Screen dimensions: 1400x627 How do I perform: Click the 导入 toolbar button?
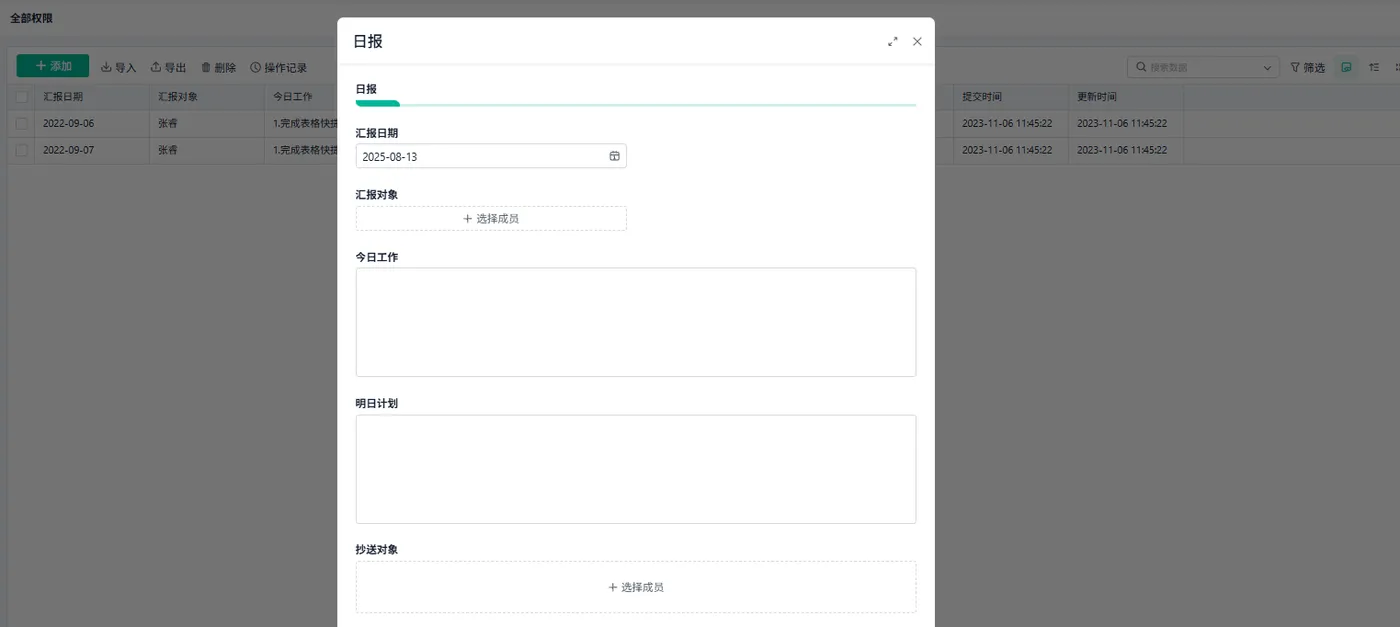tap(119, 67)
